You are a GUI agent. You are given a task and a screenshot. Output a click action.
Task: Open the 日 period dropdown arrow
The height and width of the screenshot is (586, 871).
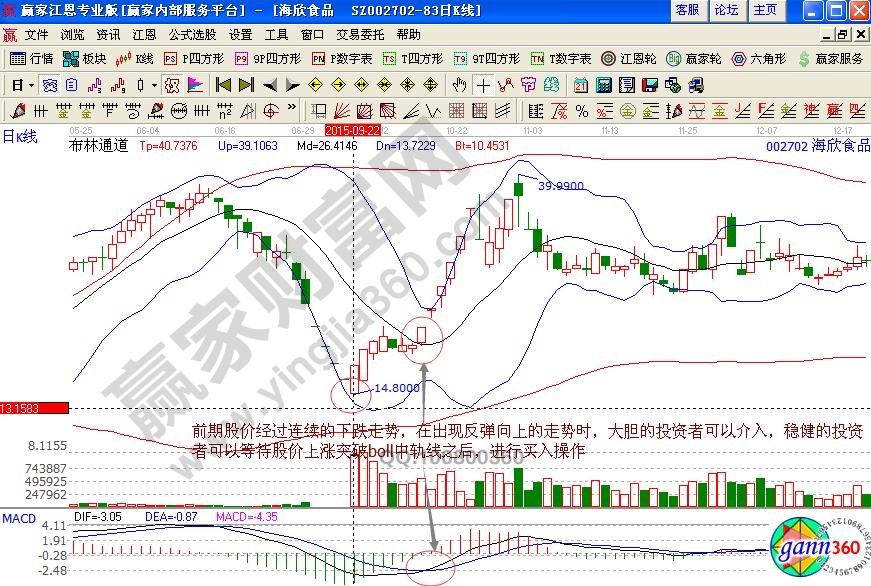[32, 85]
